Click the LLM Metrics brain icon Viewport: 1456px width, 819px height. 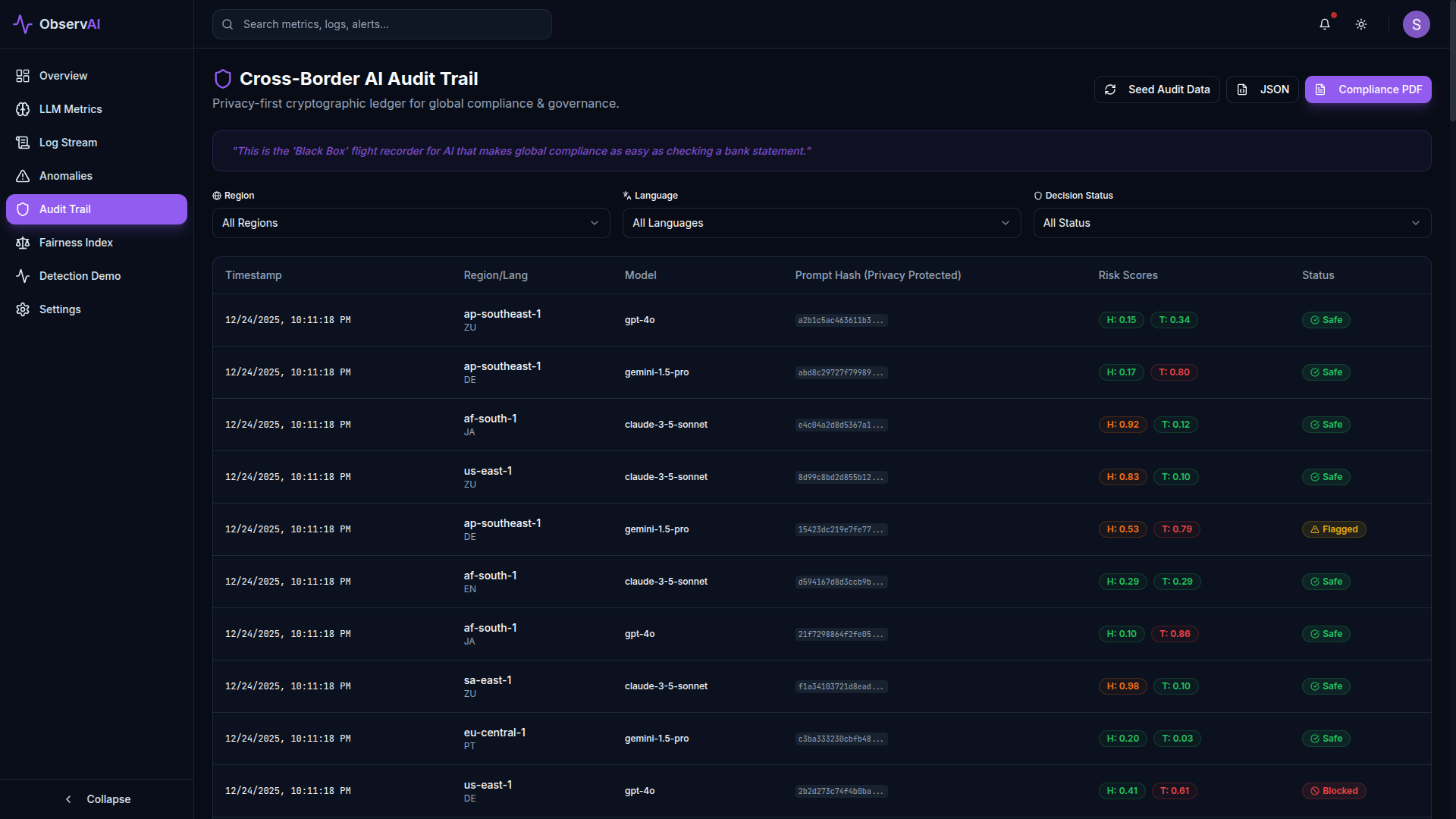click(x=23, y=109)
